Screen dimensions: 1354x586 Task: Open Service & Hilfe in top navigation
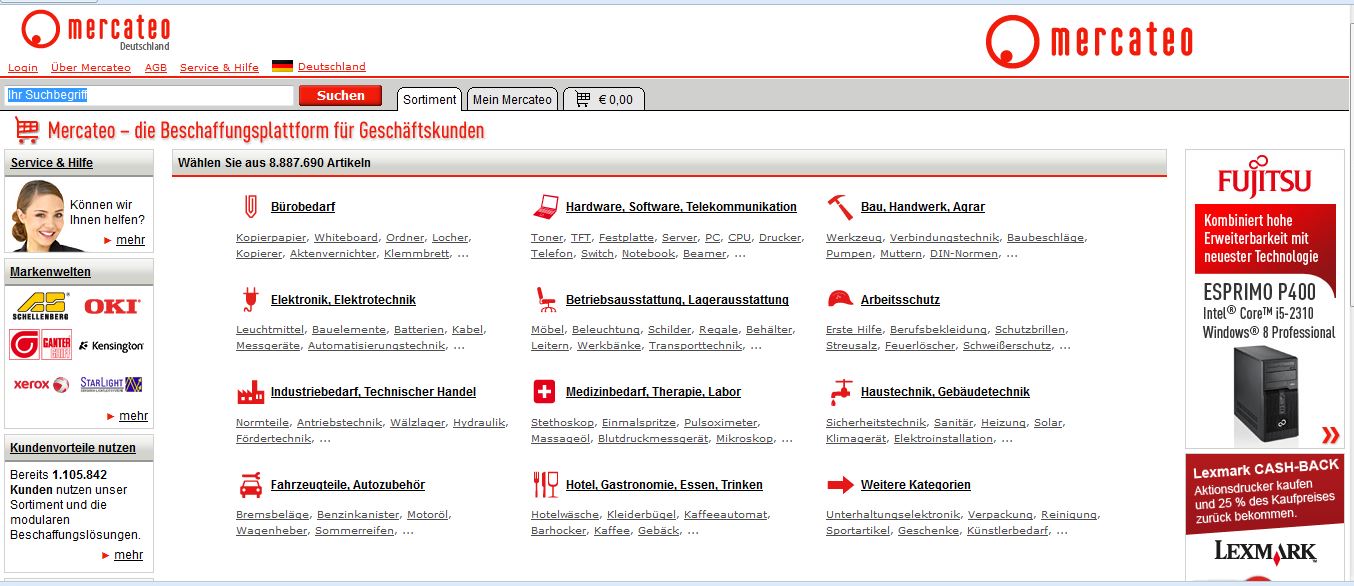[219, 68]
